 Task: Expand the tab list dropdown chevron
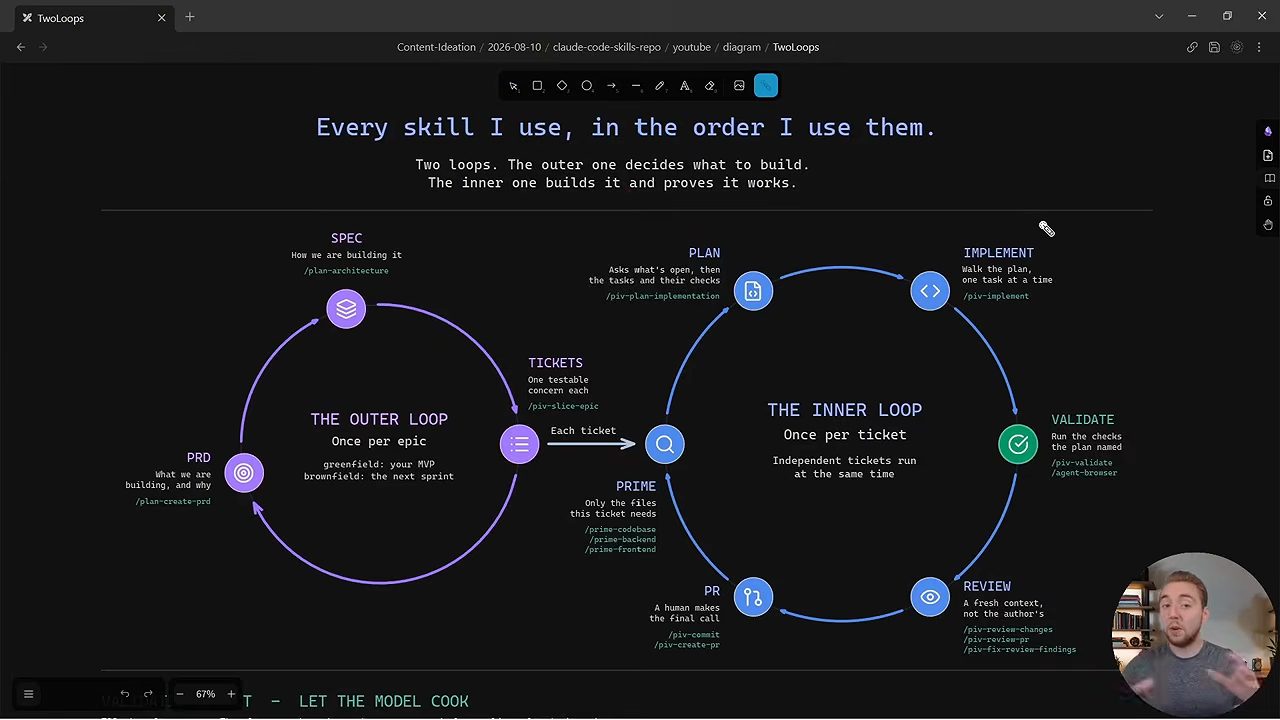pyautogui.click(x=1159, y=17)
